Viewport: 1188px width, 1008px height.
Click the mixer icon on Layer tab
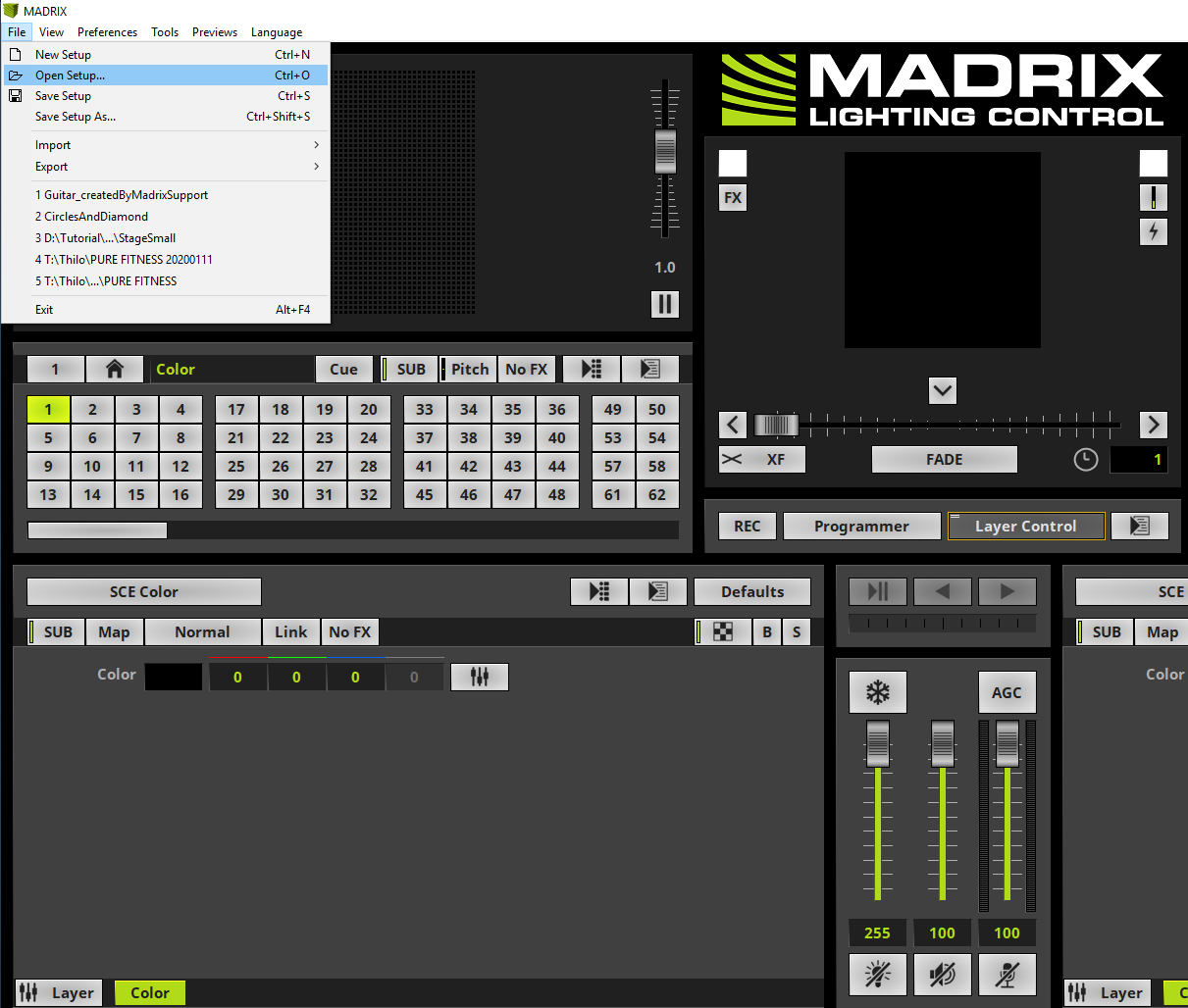click(x=28, y=992)
